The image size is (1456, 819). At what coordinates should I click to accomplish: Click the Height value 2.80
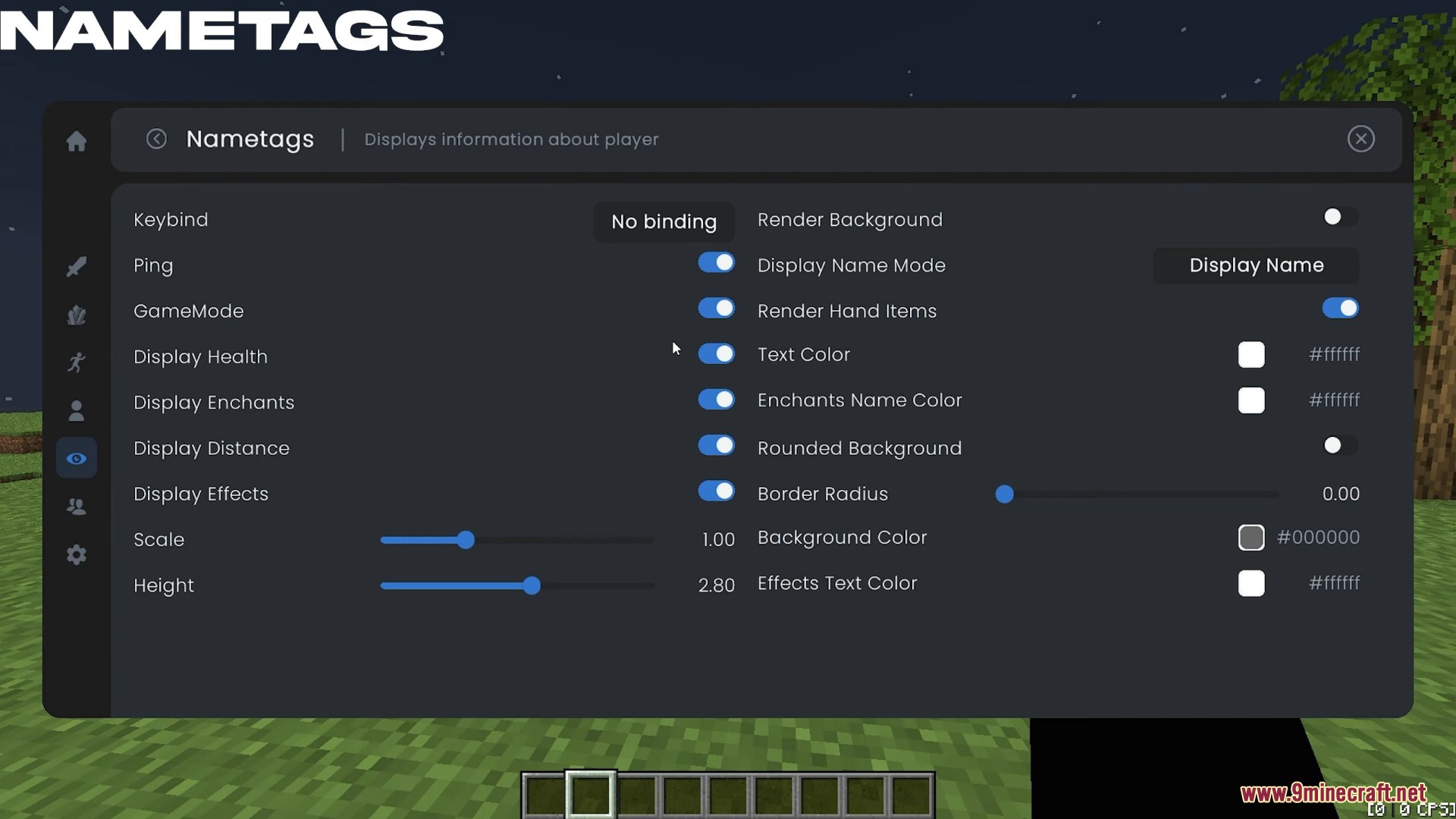coord(717,585)
